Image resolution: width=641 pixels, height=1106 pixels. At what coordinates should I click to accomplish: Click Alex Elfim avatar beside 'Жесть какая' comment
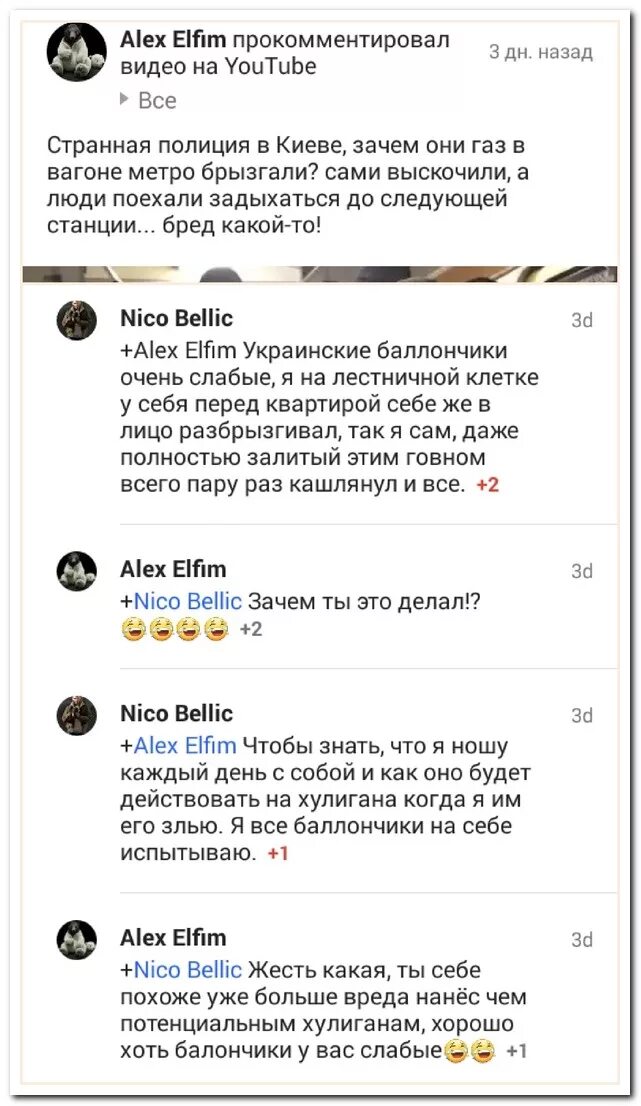coord(76,940)
